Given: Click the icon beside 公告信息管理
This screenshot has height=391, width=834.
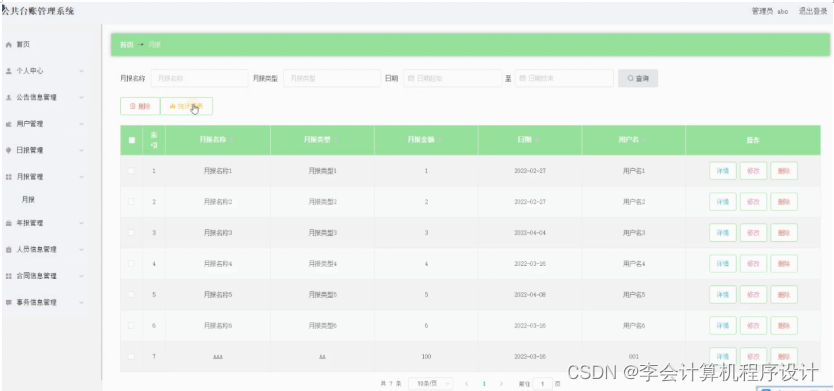Looking at the screenshot, I should (9, 97).
